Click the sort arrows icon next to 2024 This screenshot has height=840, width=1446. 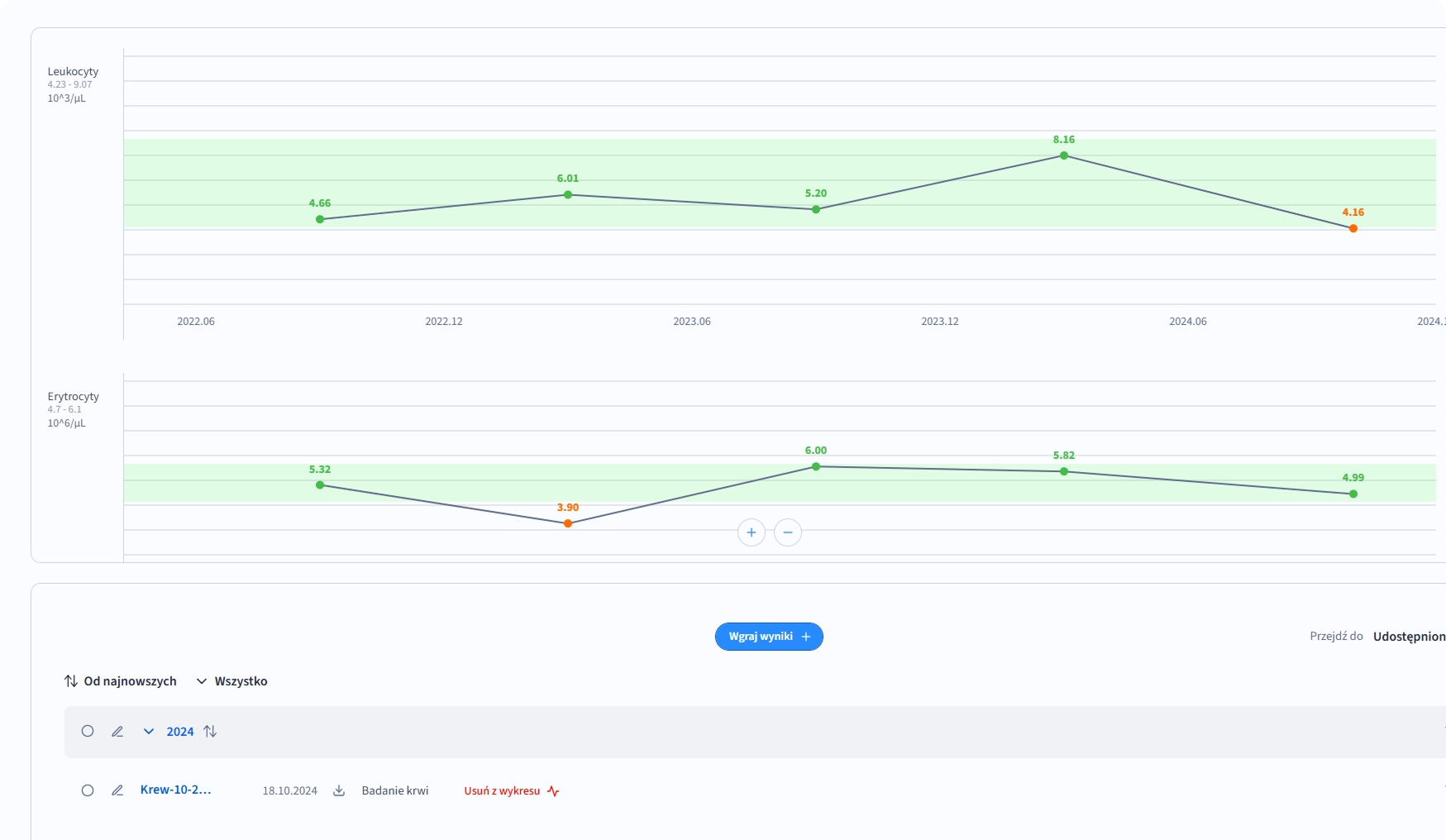click(x=210, y=732)
